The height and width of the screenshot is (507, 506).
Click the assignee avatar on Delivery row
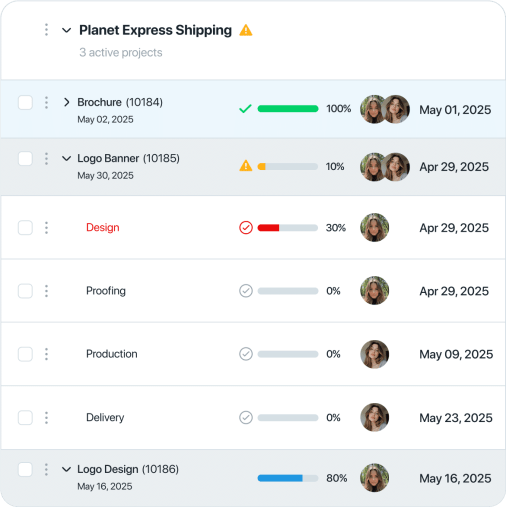(375, 417)
